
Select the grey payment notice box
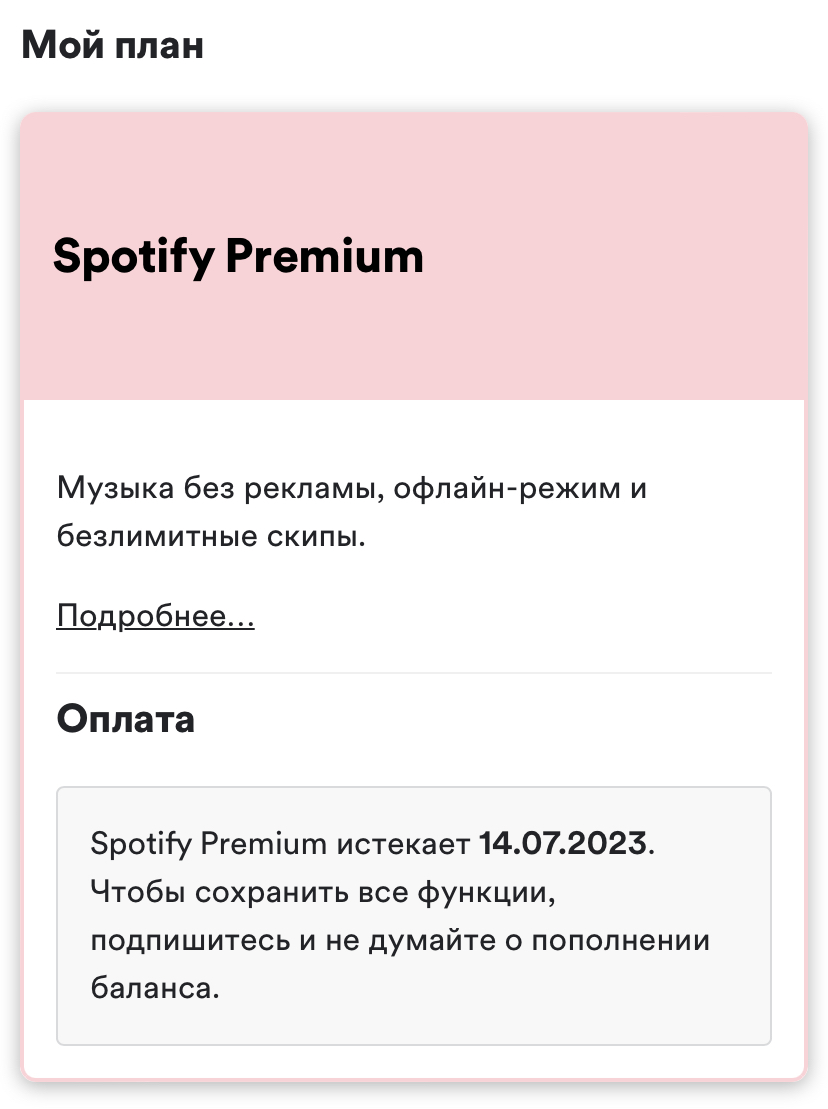point(414,915)
